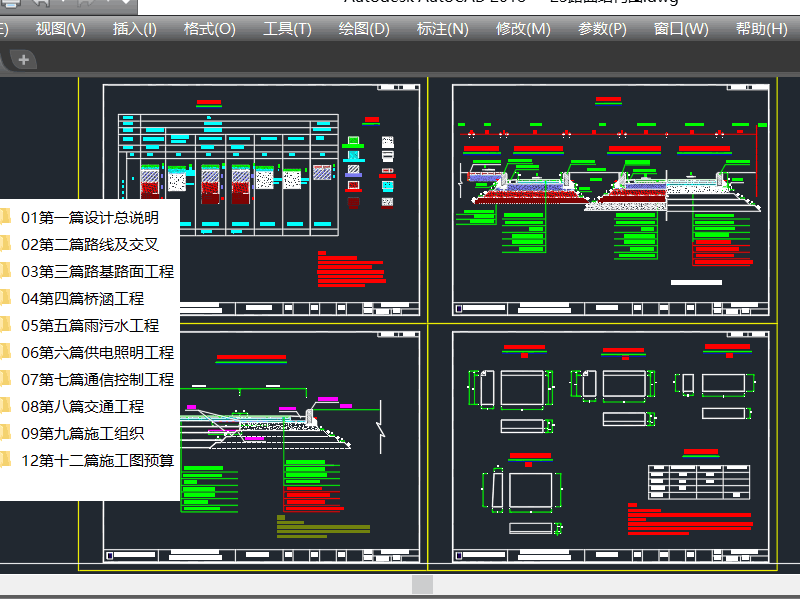Screen dimensions: 800x600
Task: Open the 视图(V) menu
Action: [60, 29]
